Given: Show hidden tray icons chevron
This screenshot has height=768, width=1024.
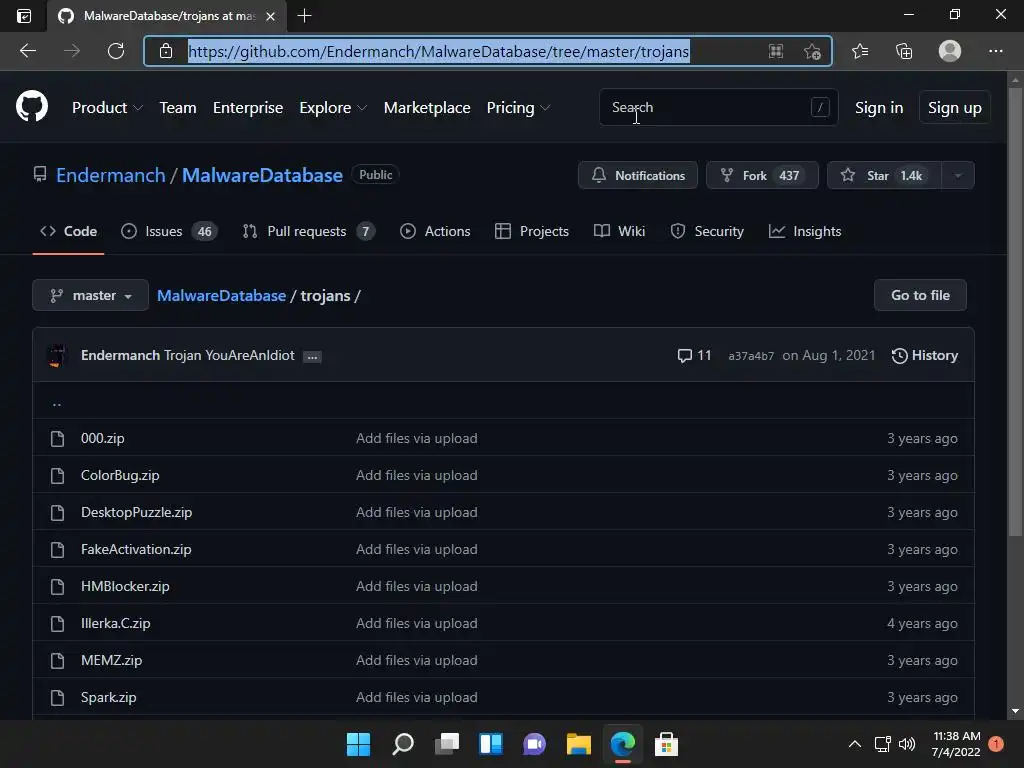Looking at the screenshot, I should click(x=854, y=744).
